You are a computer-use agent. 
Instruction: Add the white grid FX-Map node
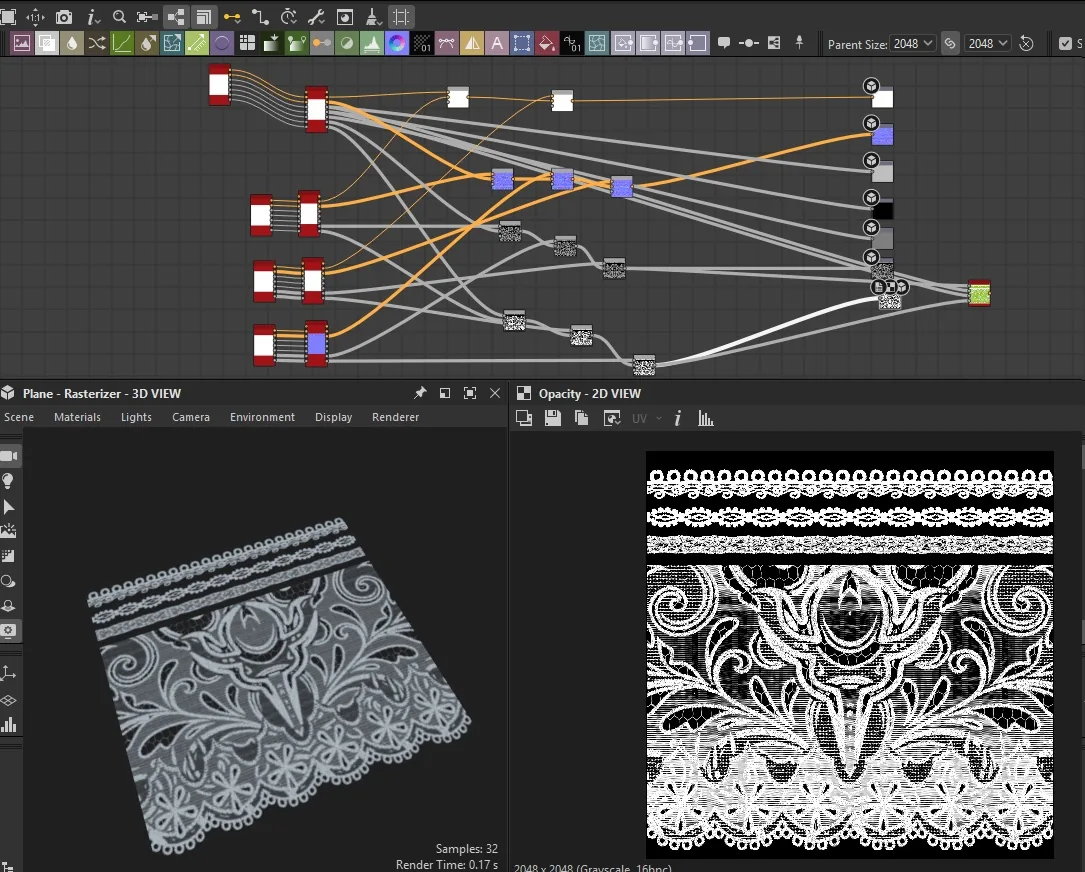(x=247, y=43)
